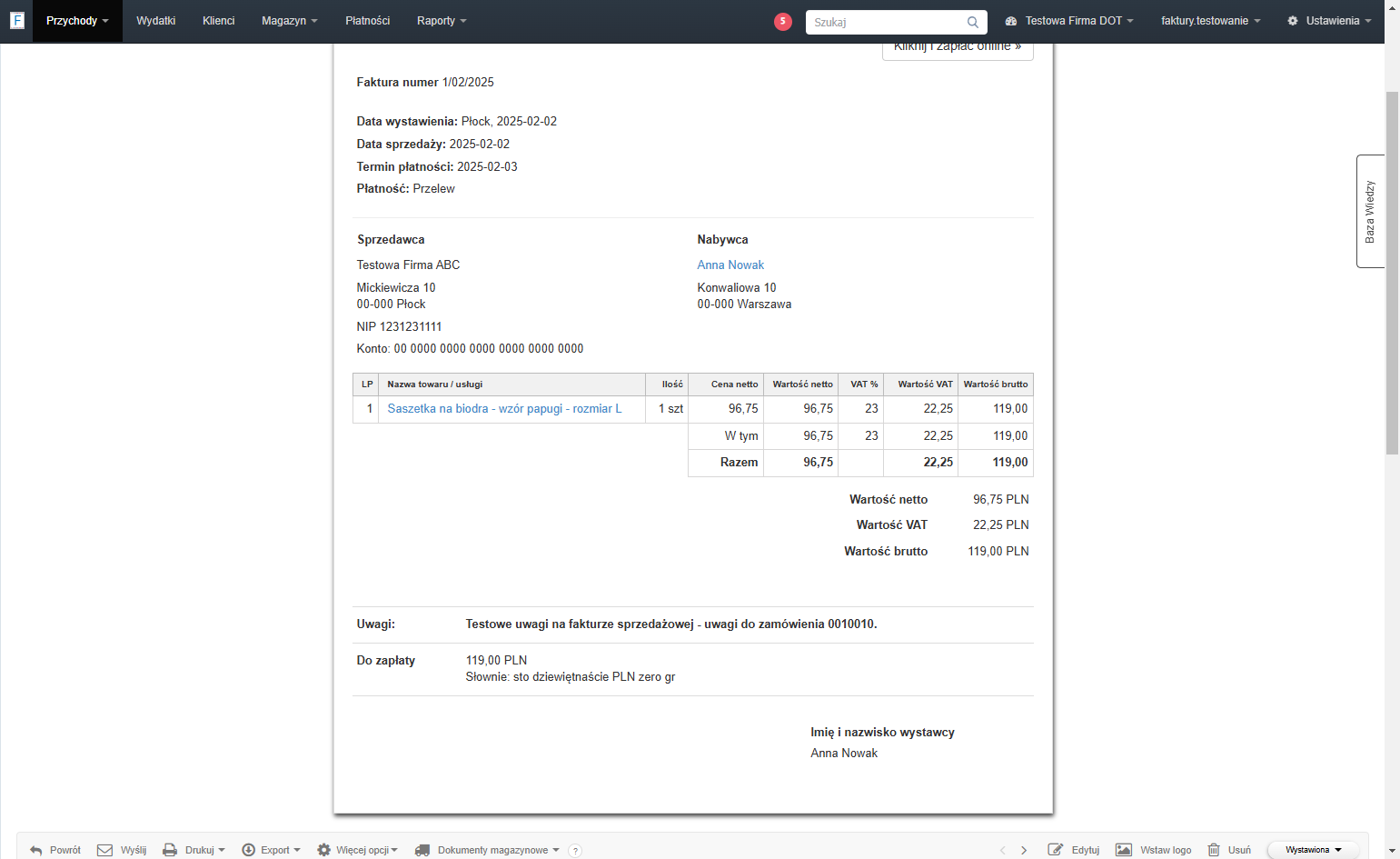Open the notifications badge showing 5
This screenshot has height=859, width=1400.
(783, 21)
